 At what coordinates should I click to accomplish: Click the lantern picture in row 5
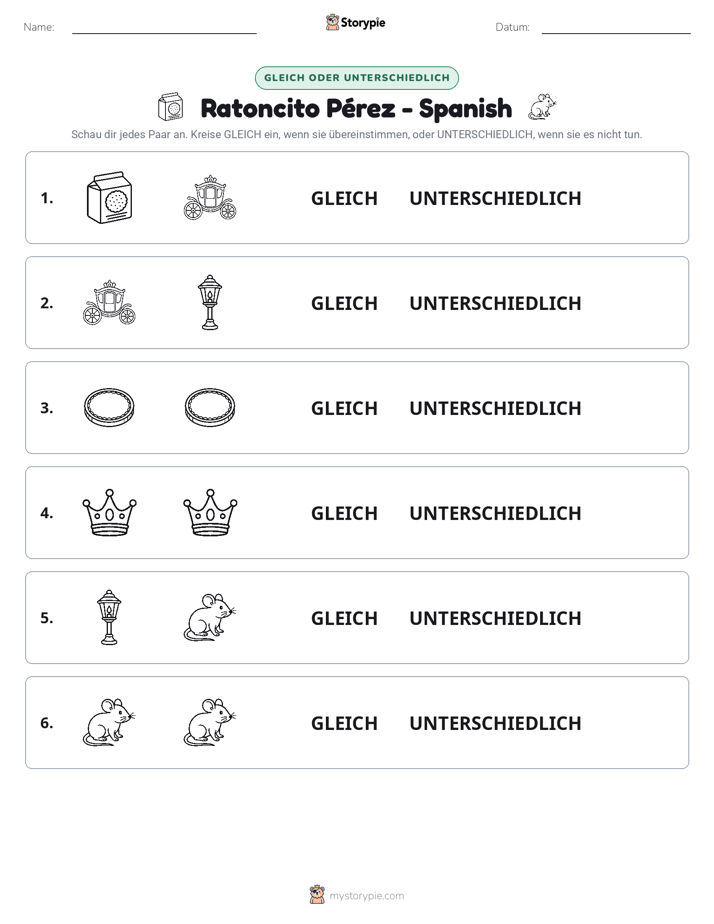(109, 617)
